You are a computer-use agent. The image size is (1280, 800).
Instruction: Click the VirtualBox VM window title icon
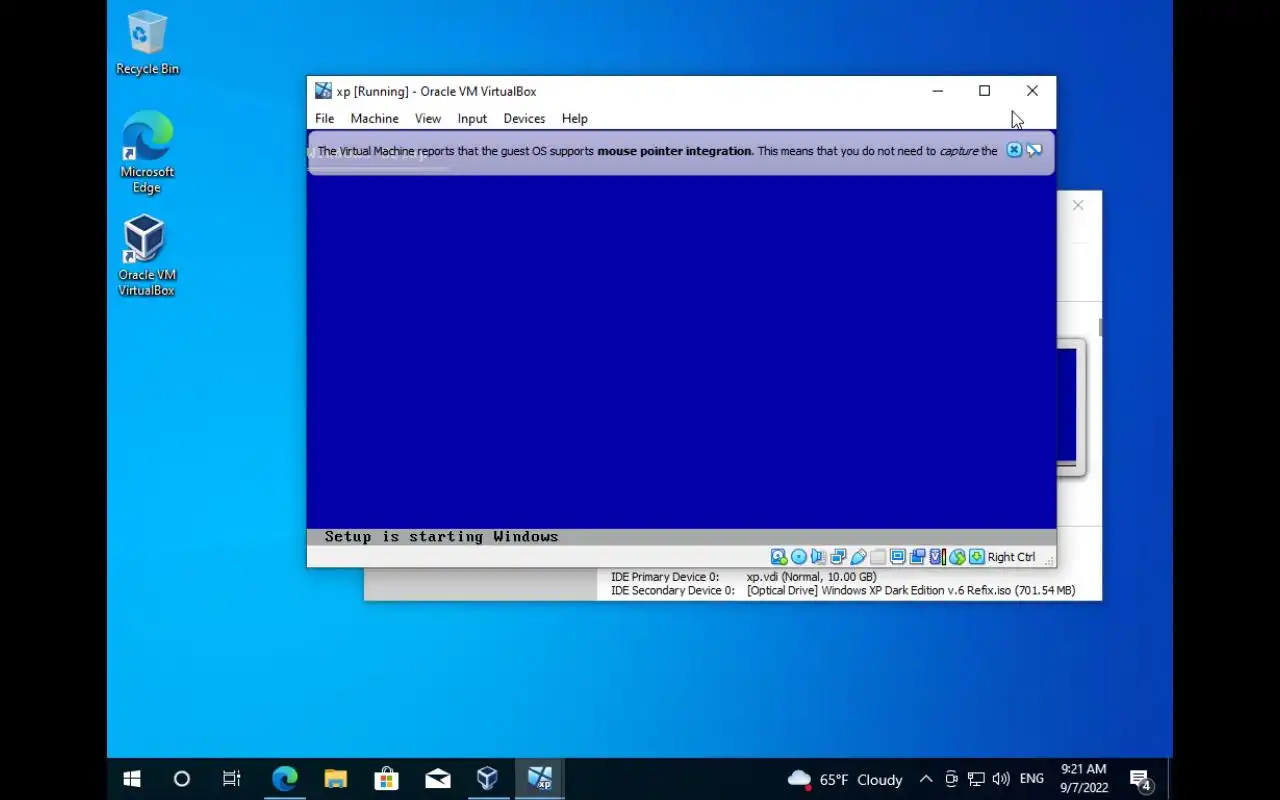point(323,91)
